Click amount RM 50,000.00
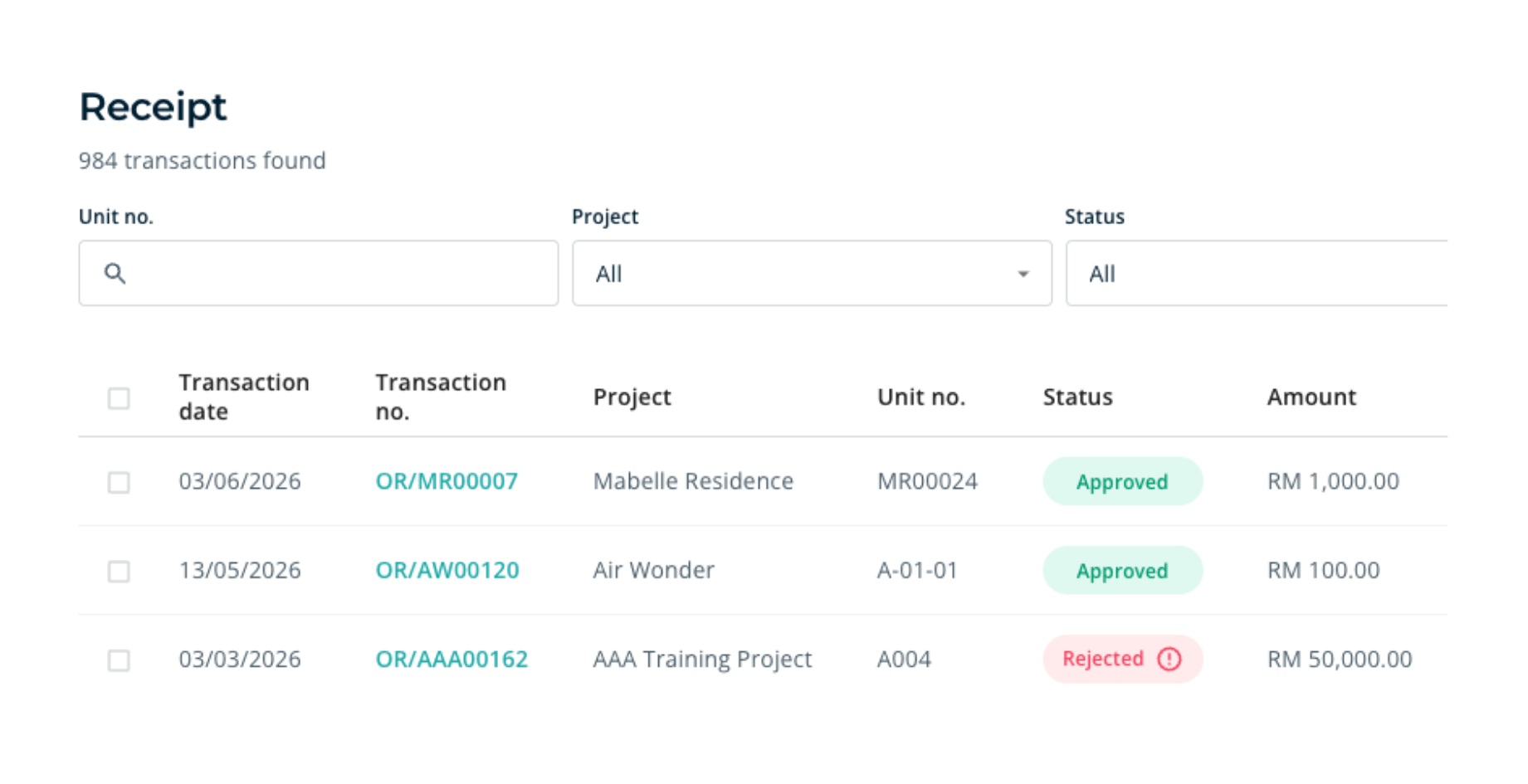Image resolution: width=1528 pixels, height=784 pixels. [x=1340, y=659]
